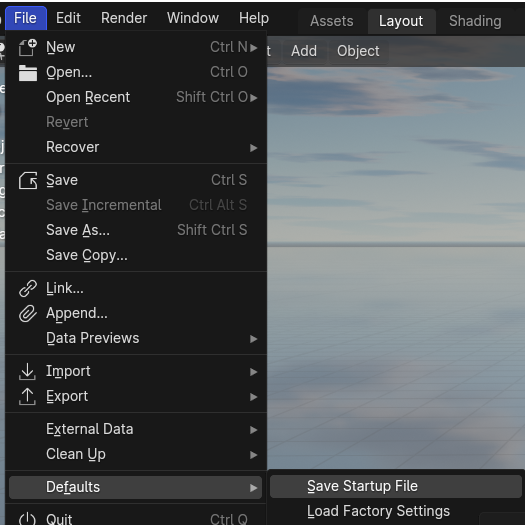525x525 pixels.
Task: Open the Object menu in viewport header
Action: click(358, 51)
